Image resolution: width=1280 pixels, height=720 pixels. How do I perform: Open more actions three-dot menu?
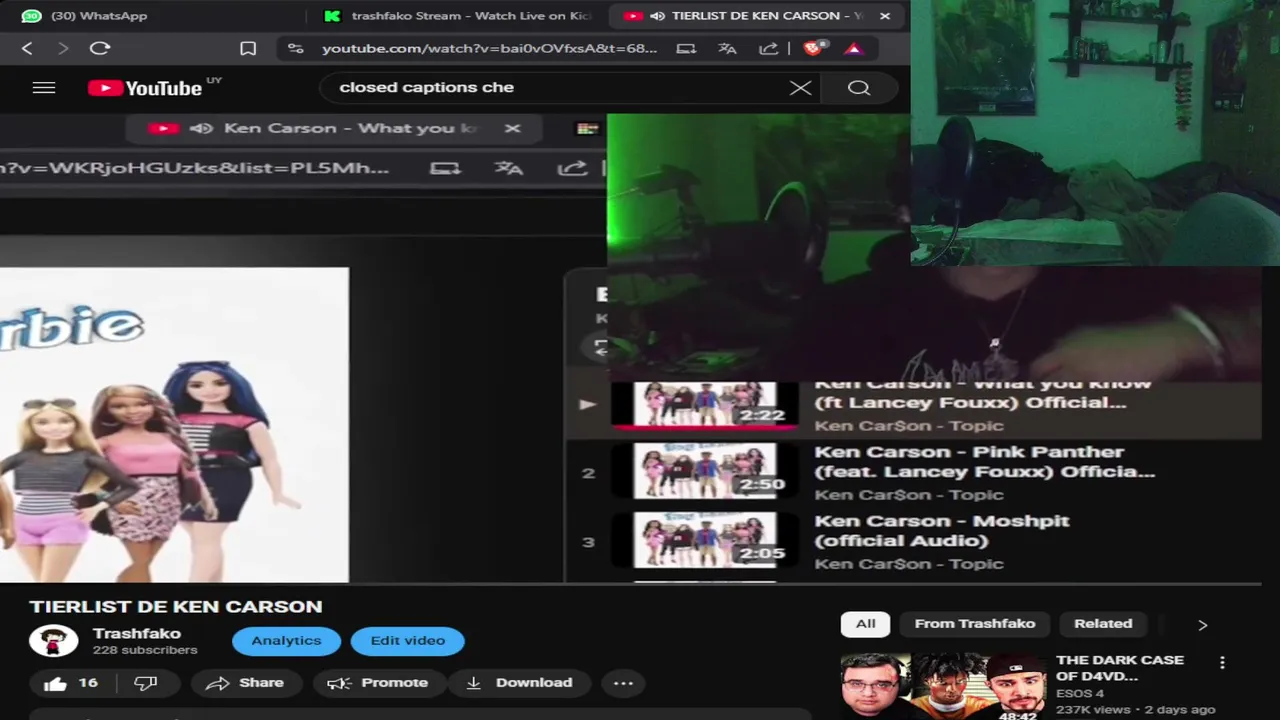623,683
